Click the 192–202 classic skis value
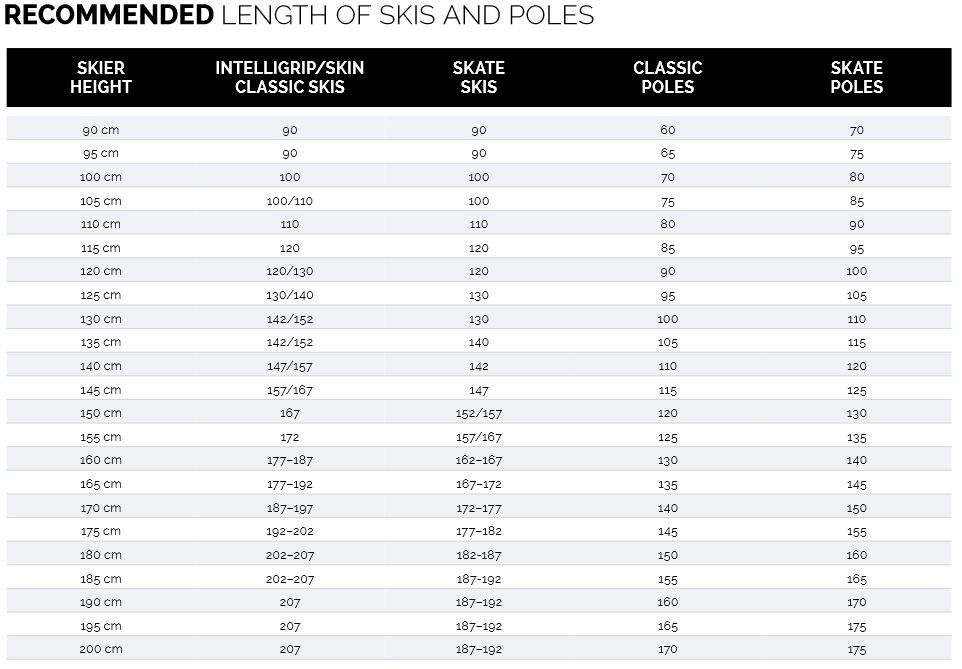Screen dimensions: 962x669 point(289,531)
